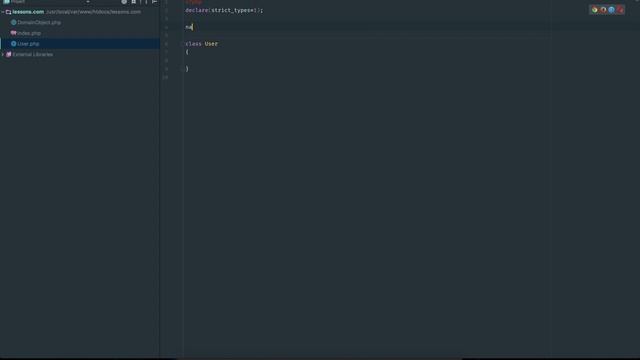
Task: Open project panel gear settings
Action: (x=124, y=2)
